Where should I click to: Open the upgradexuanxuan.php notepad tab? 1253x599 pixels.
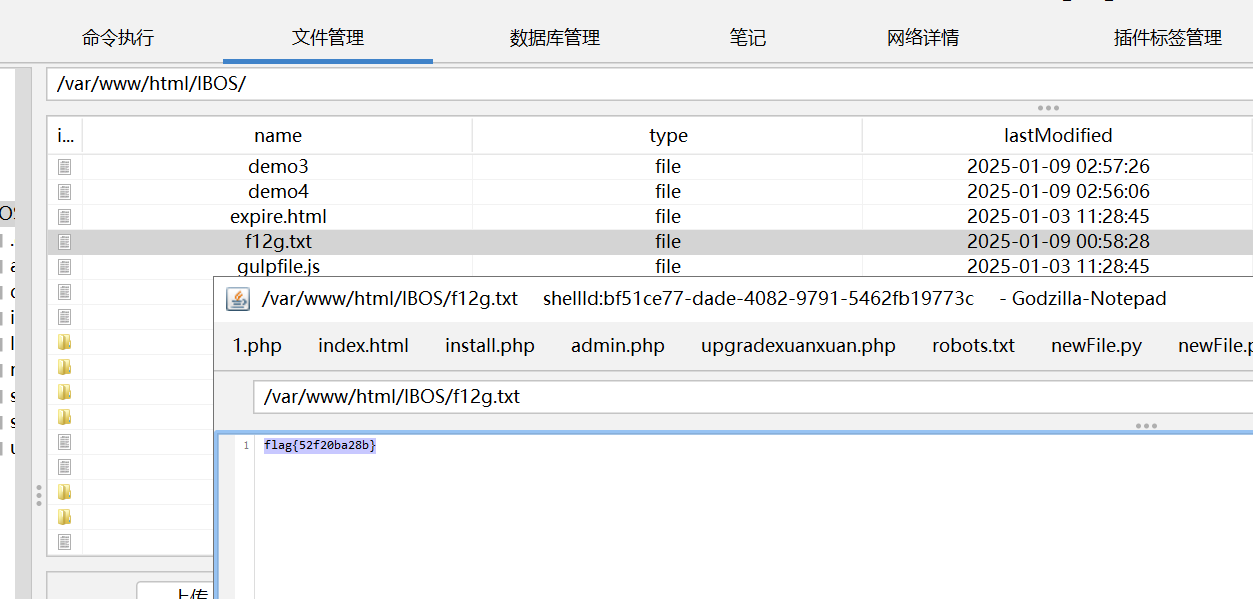798,345
